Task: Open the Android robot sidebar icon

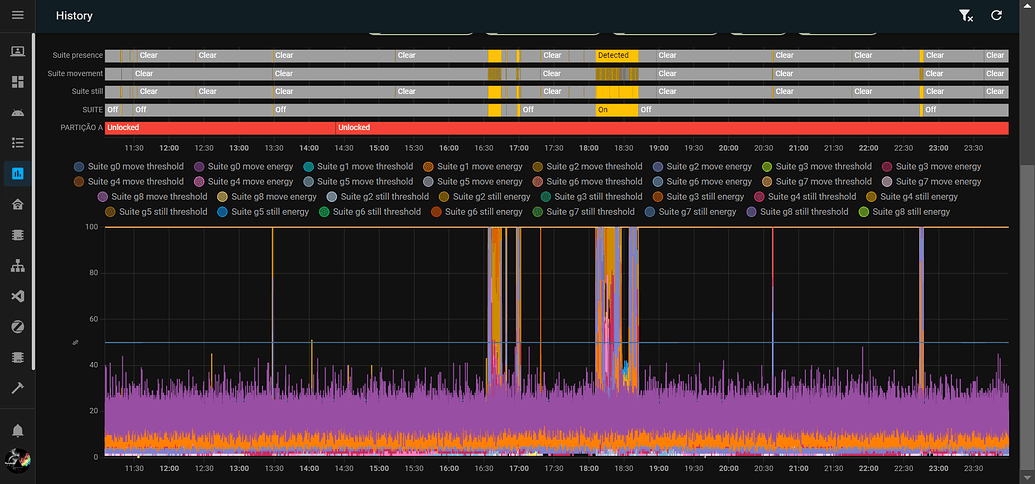Action: coord(17,112)
